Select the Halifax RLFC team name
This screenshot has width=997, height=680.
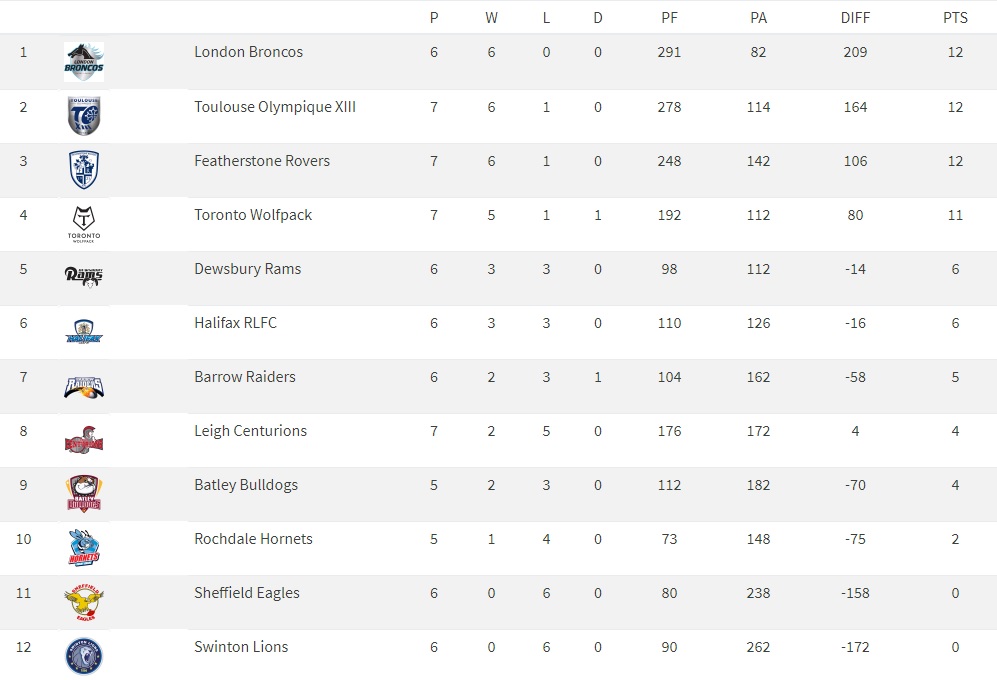[x=235, y=323]
